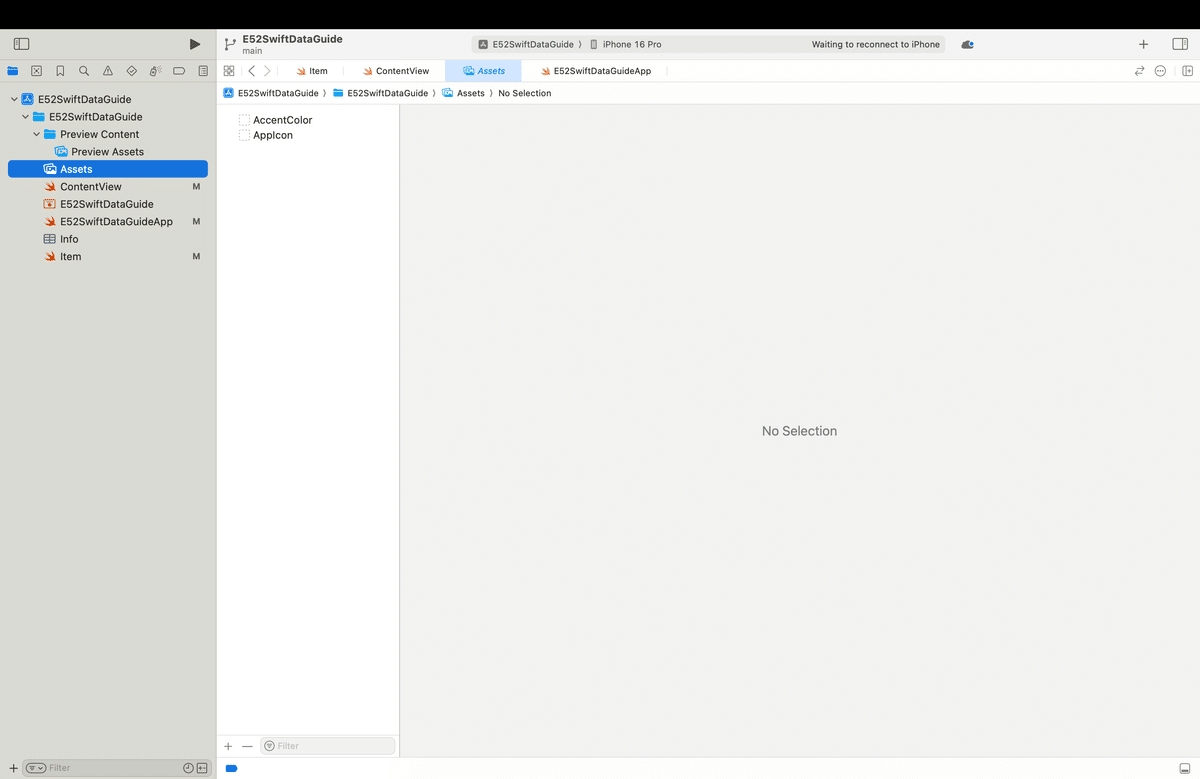Screen dimensions: 1200x779
Task: Open the Report navigator icon
Action: coord(203,71)
